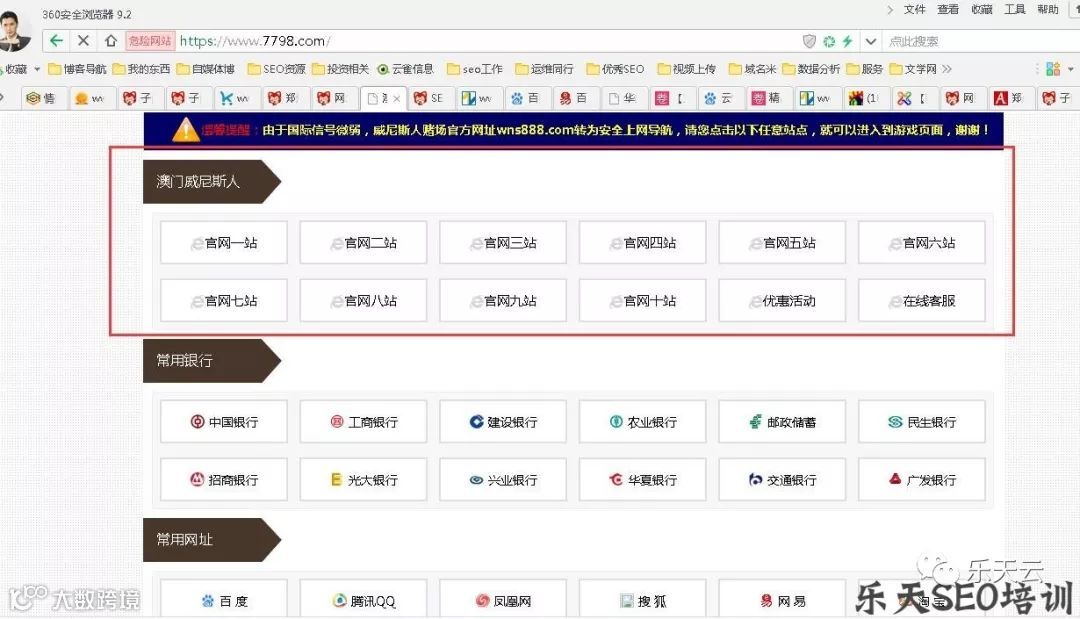Switch to the 精 tab
Screen dimensions: 1080x619
click(x=767, y=98)
